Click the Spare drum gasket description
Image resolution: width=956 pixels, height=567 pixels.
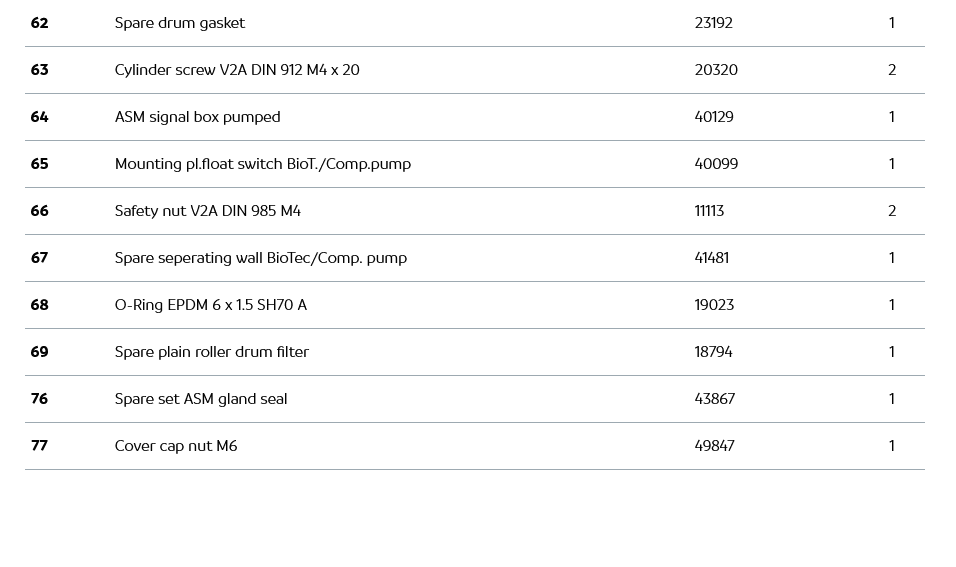tap(180, 23)
